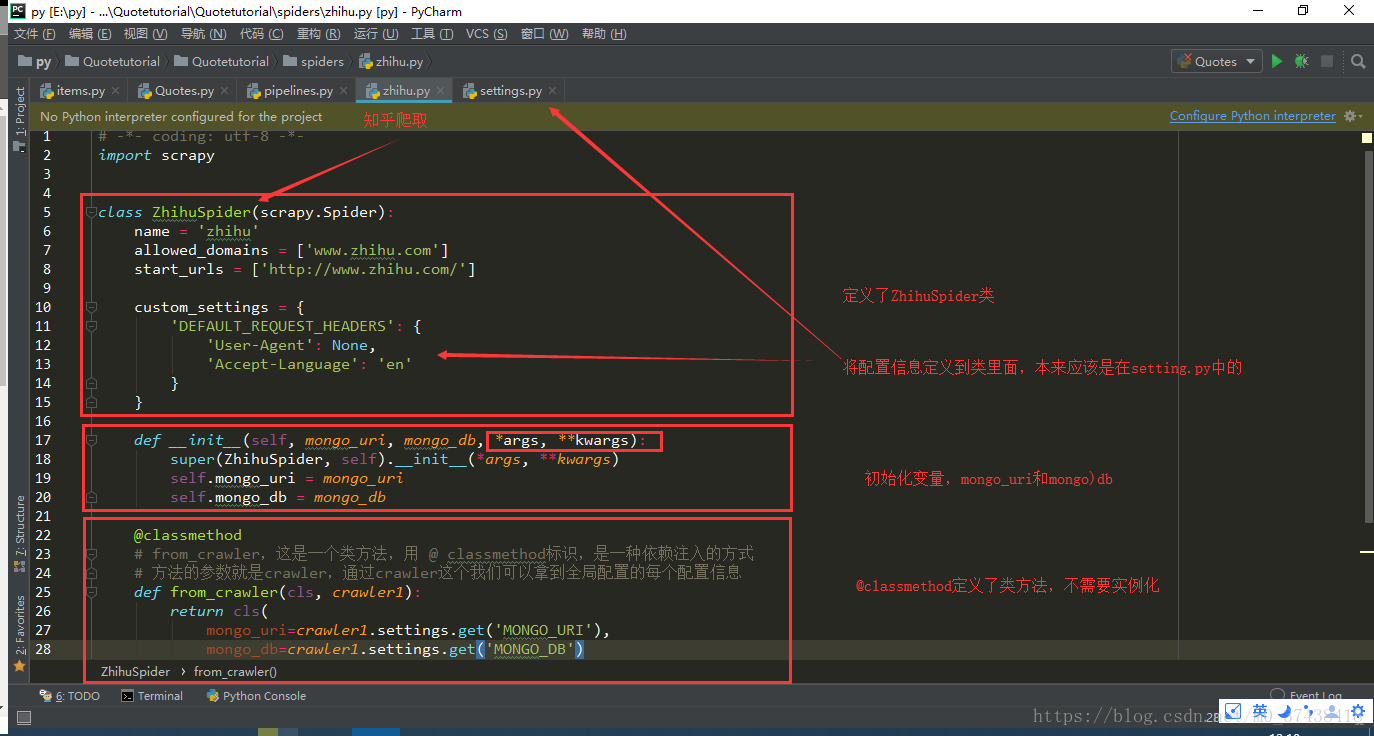The width and height of the screenshot is (1374, 736).
Task: Click the zhihu.py file breadcrumb
Action: tap(390, 61)
